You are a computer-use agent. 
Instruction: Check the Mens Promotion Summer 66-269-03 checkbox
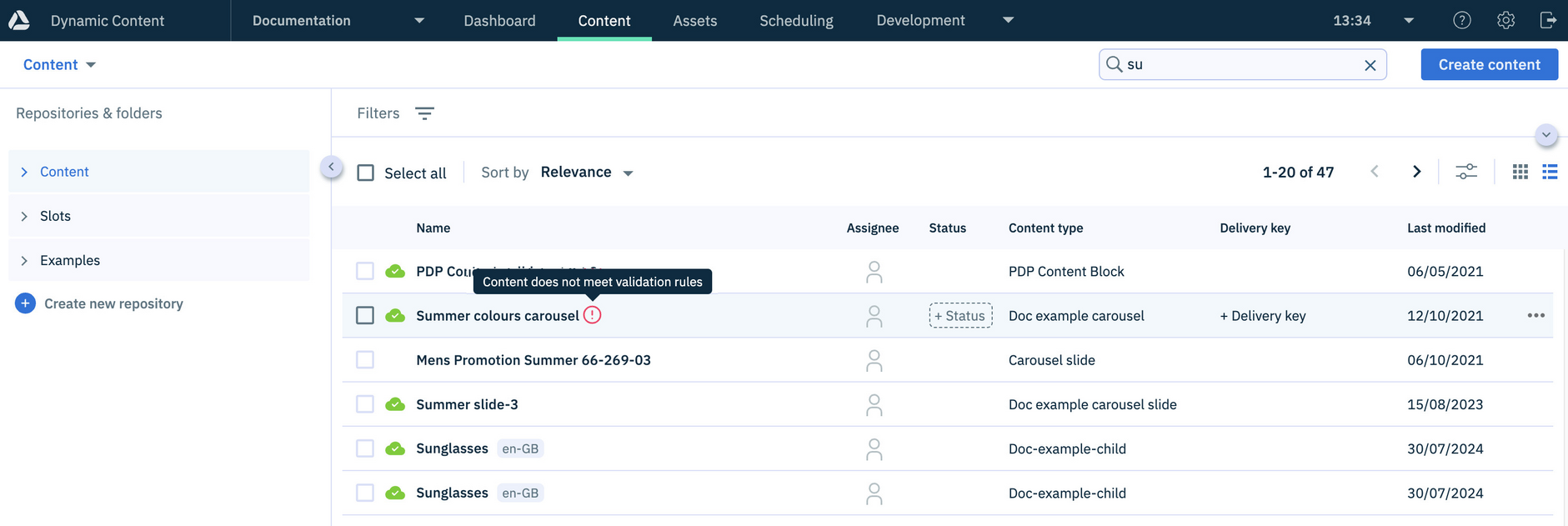point(365,360)
